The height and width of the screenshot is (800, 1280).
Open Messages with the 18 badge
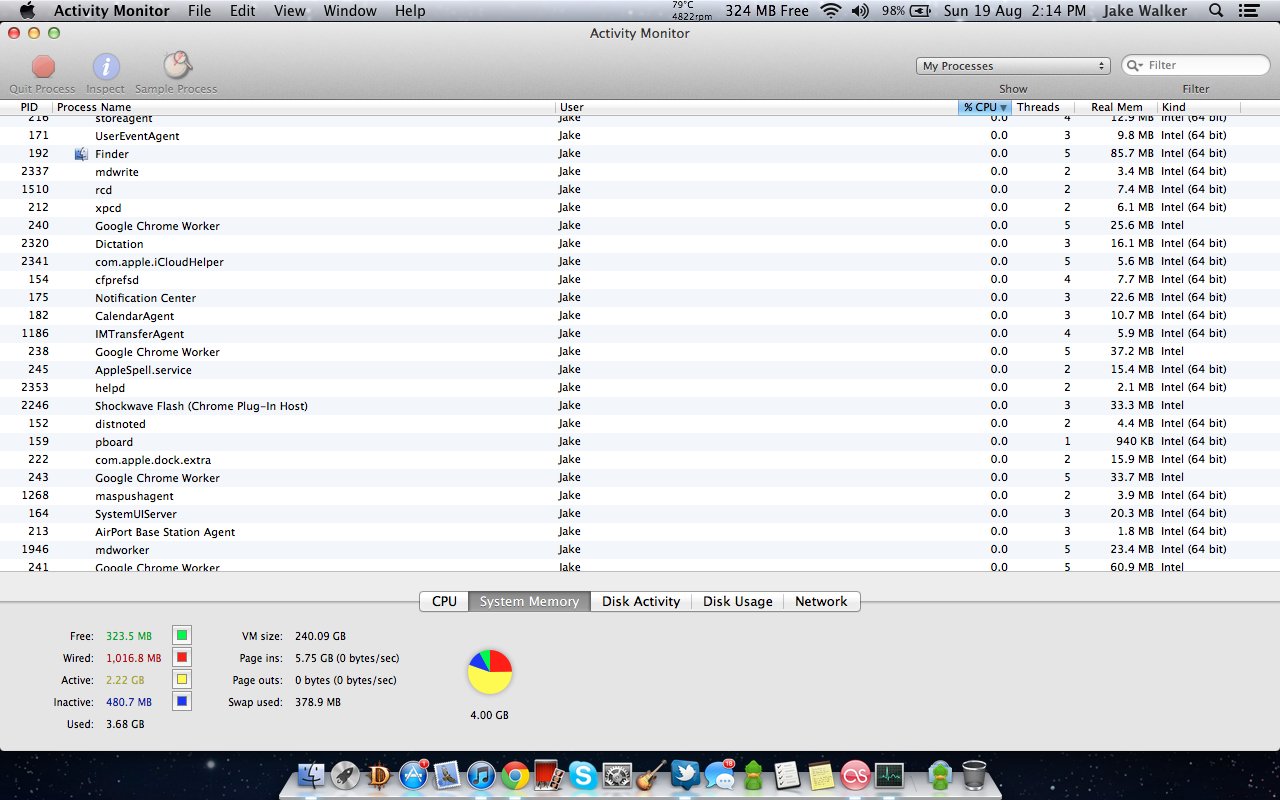coord(719,774)
